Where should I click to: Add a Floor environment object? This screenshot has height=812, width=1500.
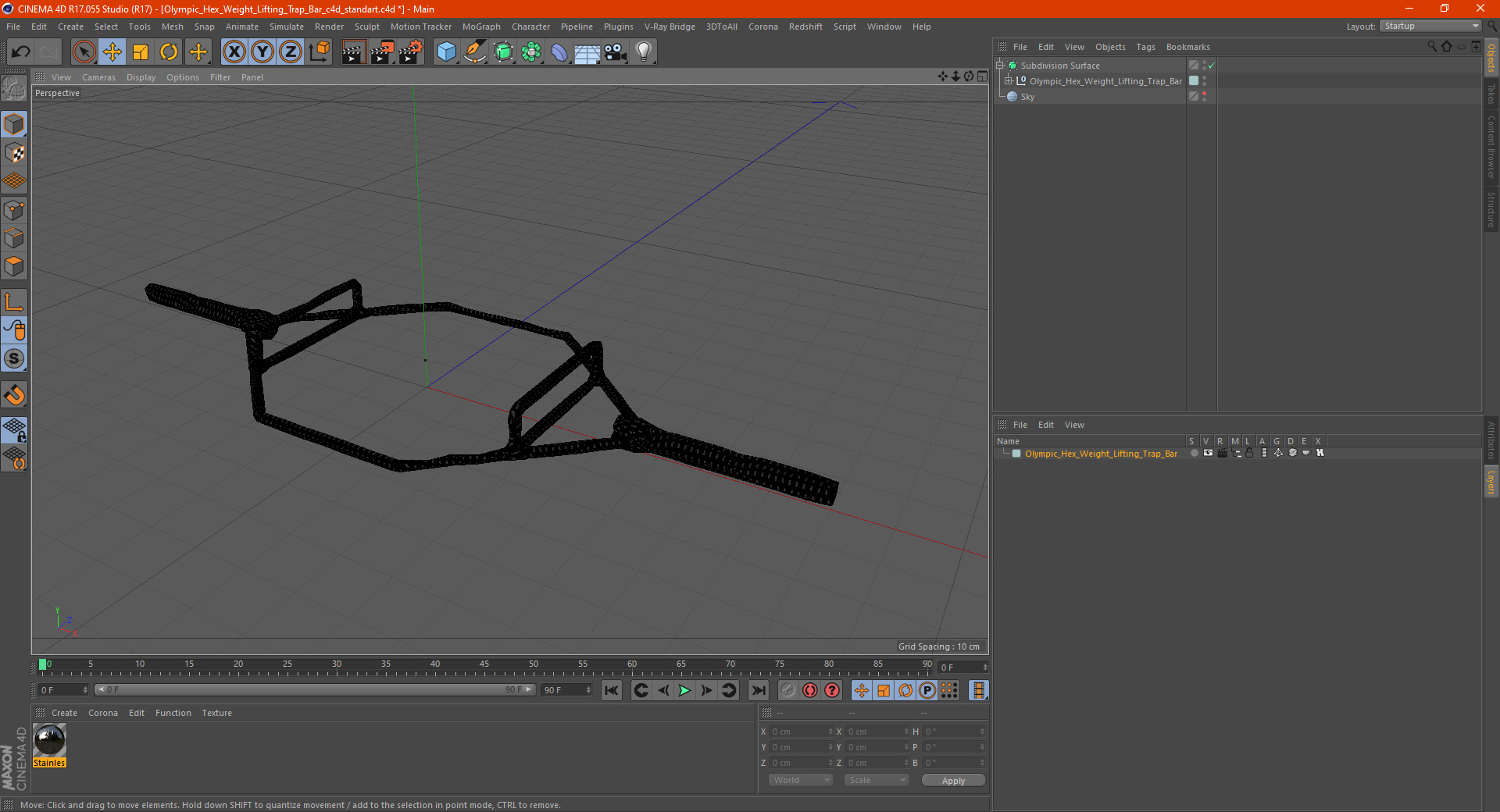[587, 52]
